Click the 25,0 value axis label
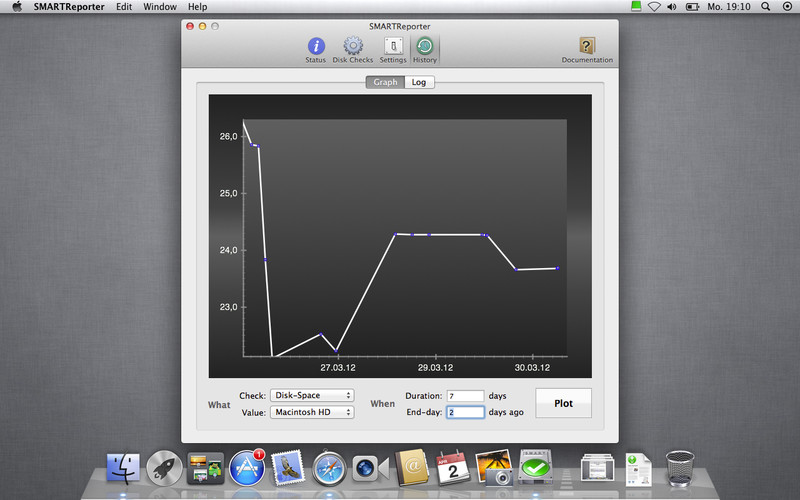Screen dimensions: 800x500 point(229,193)
